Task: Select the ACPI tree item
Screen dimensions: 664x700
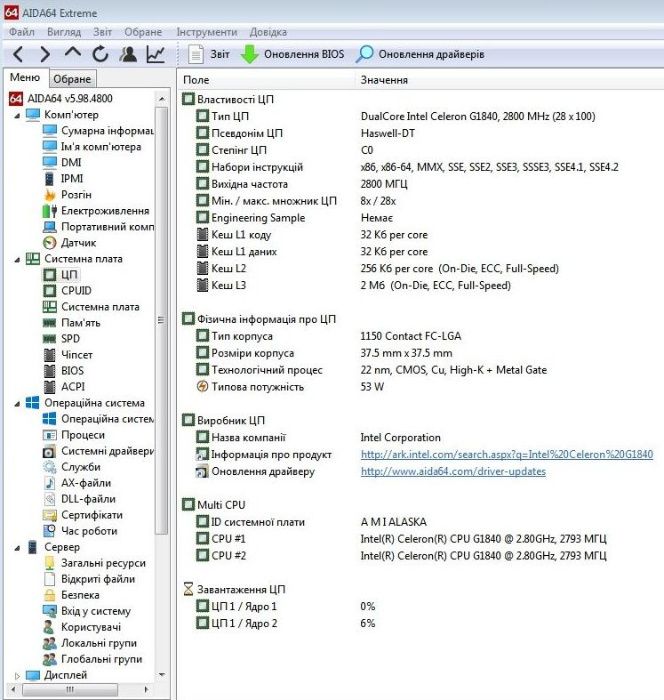Action: [64, 387]
